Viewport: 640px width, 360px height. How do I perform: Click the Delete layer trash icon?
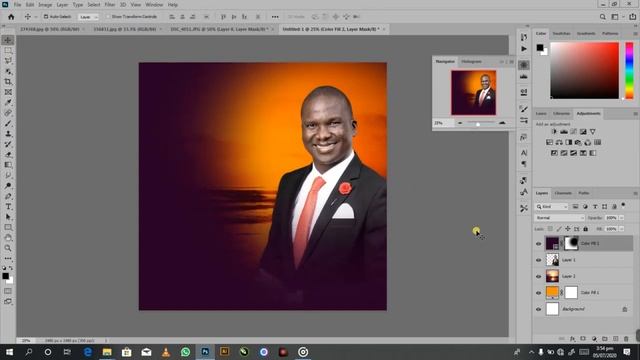click(x=626, y=339)
